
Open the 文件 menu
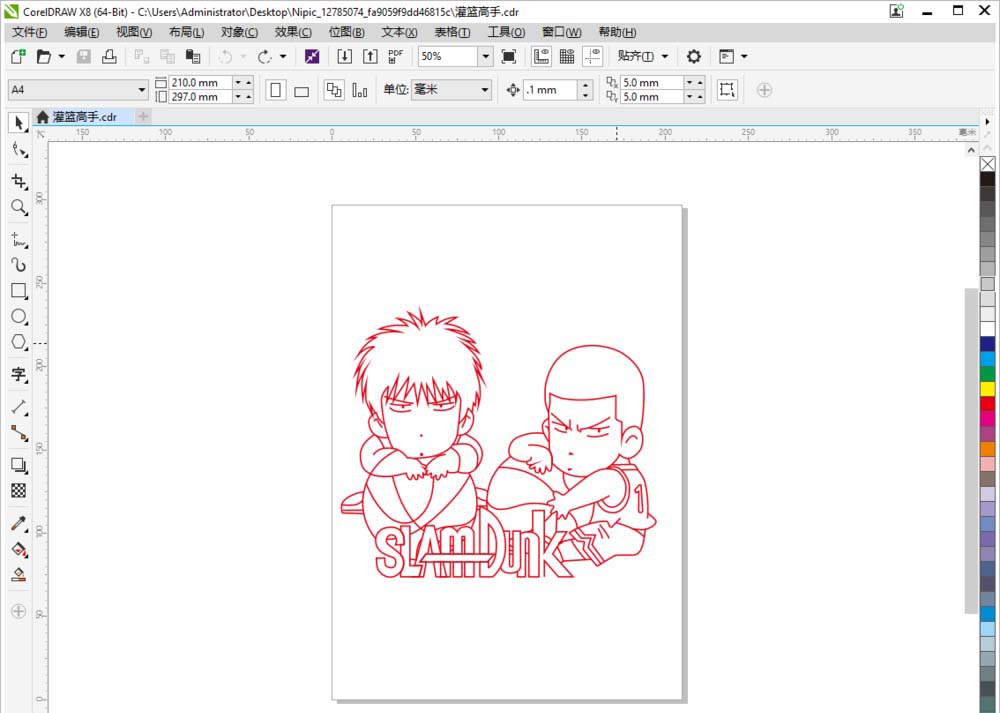pyautogui.click(x=29, y=33)
